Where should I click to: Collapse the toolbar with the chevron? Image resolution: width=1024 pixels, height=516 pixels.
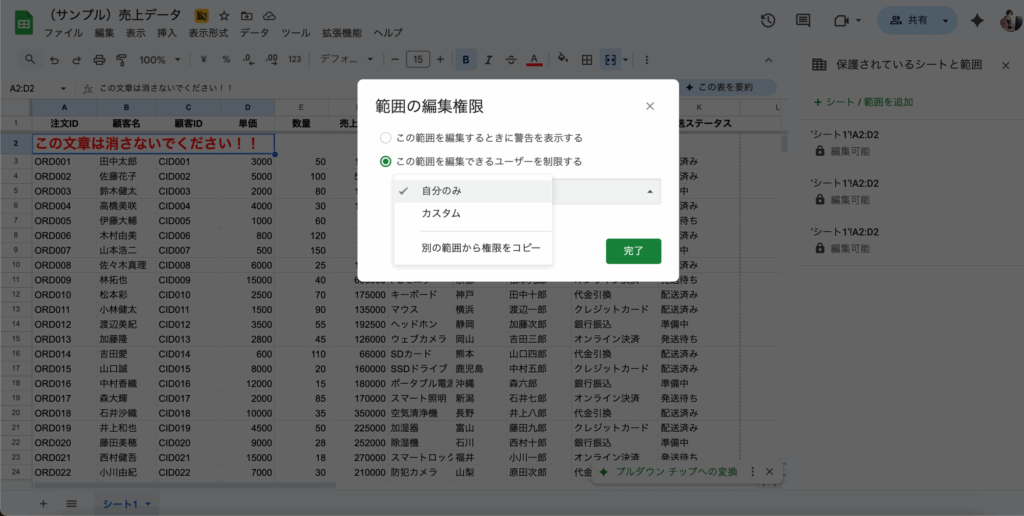pyautogui.click(x=768, y=59)
